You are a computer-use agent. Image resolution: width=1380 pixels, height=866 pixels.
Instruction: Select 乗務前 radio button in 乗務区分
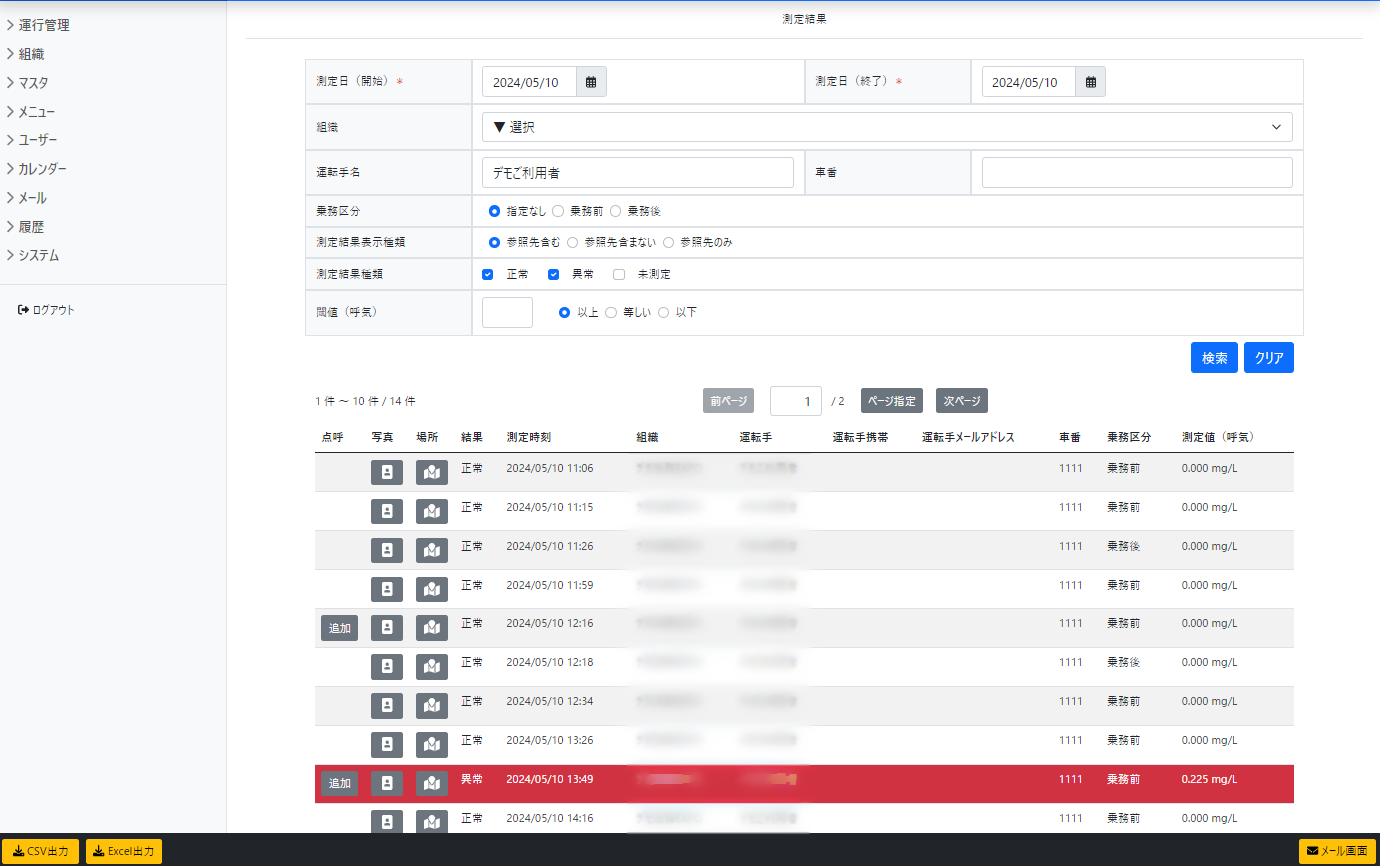(558, 212)
